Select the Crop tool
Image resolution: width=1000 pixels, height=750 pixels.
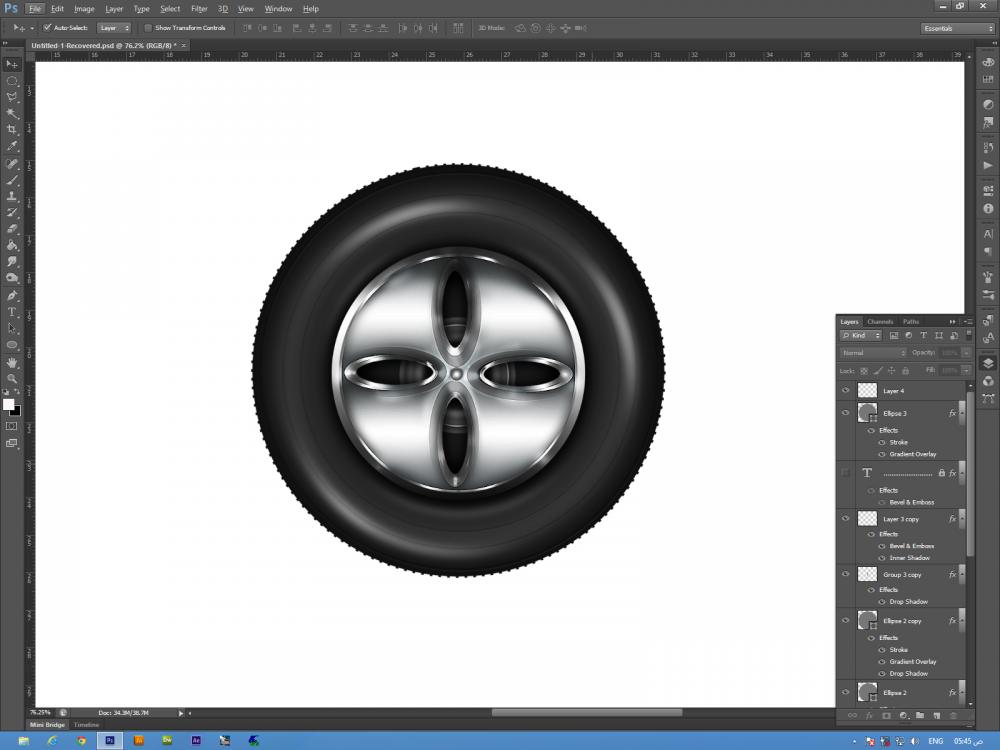[x=12, y=129]
